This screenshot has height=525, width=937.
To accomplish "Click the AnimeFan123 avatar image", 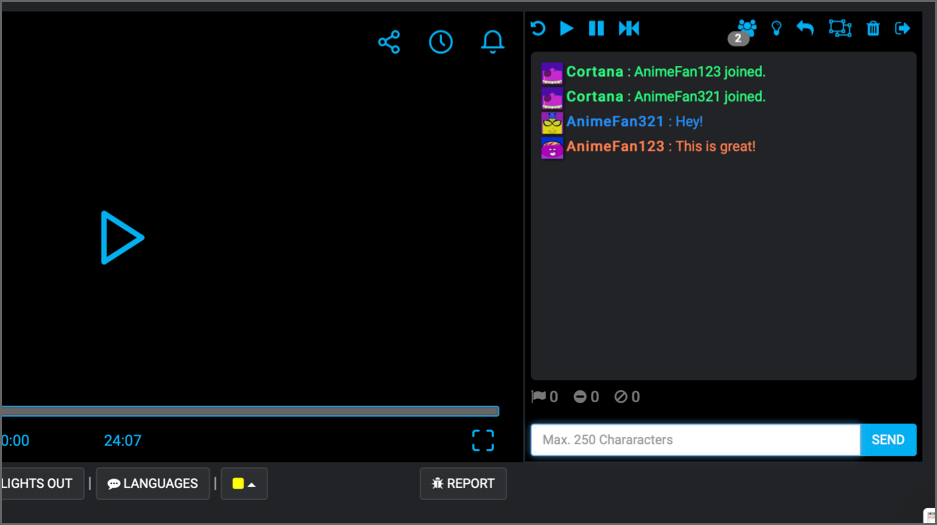I will click(x=552, y=148).
